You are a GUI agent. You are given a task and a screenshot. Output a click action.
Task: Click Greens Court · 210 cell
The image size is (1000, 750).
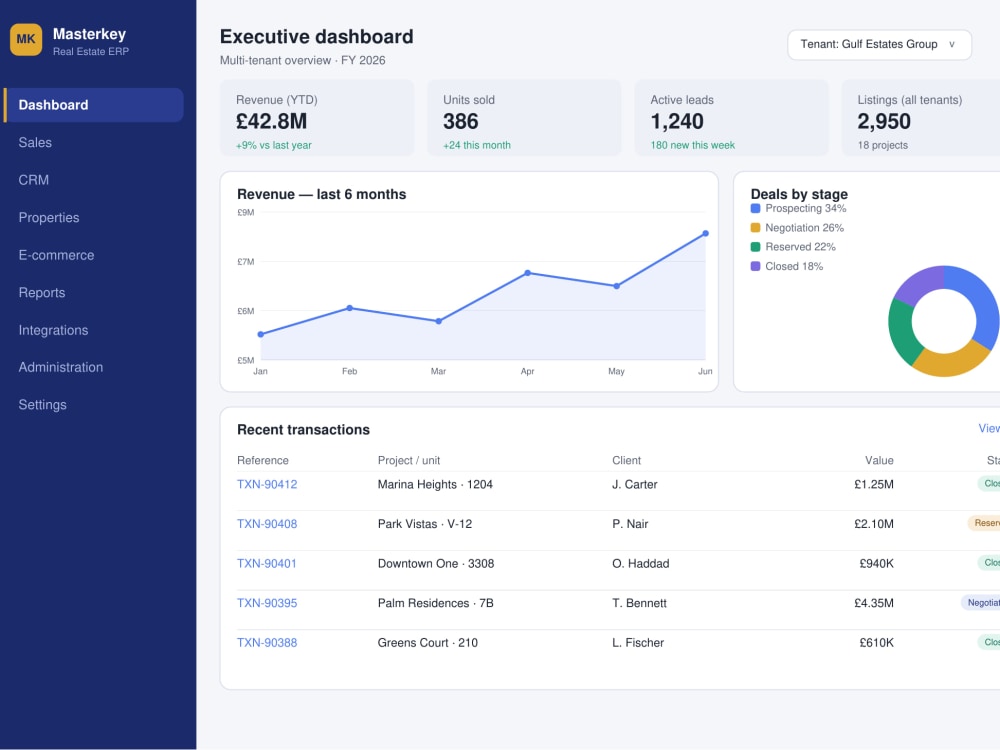tap(427, 643)
